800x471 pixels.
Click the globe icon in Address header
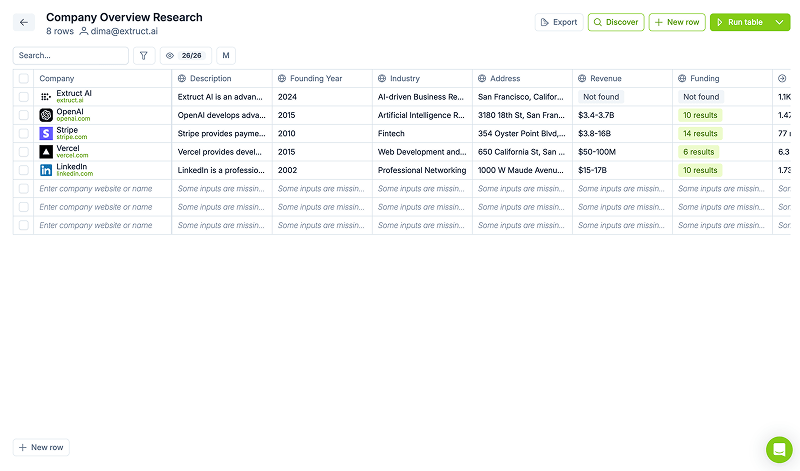[x=482, y=79]
